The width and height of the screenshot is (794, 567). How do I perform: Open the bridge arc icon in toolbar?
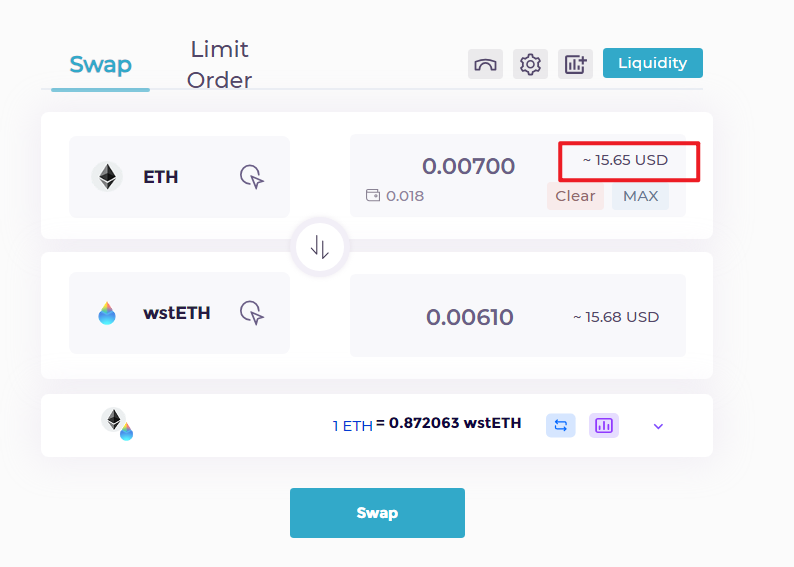tap(485, 64)
